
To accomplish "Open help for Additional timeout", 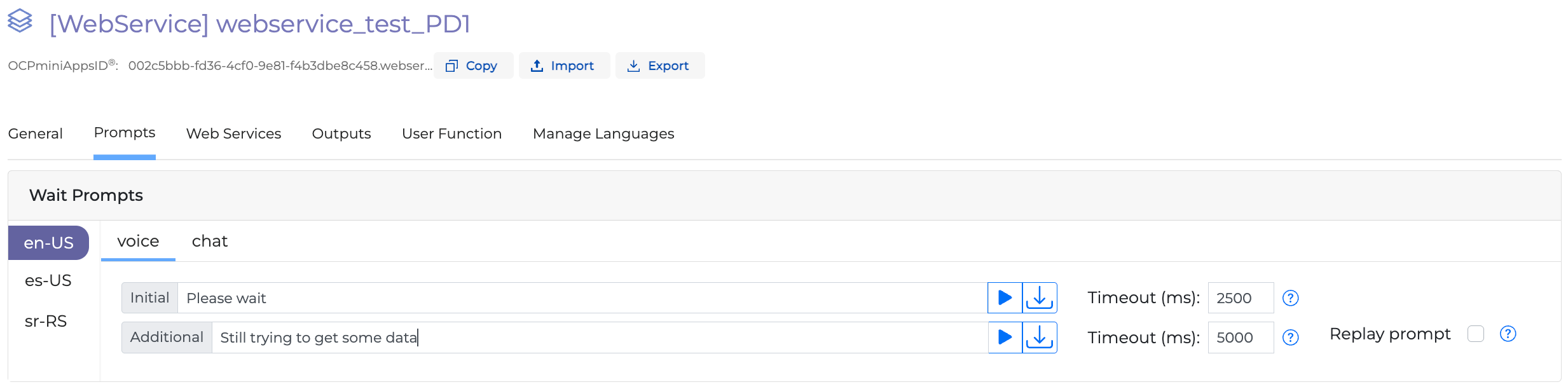I will click(1290, 338).
